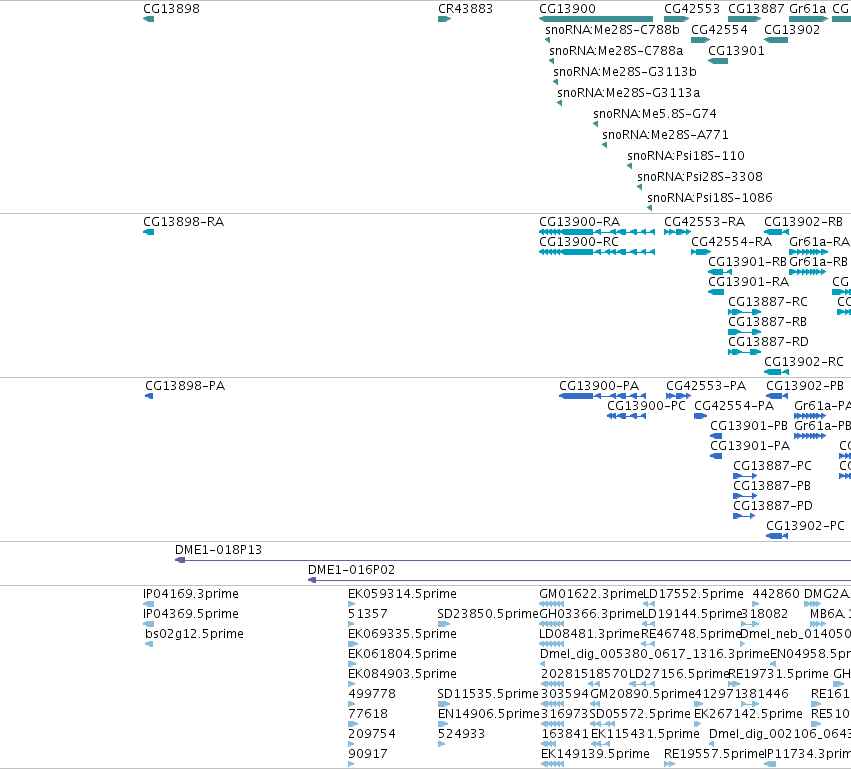Click snoRNA:Psi18S-110 label

[686, 156]
